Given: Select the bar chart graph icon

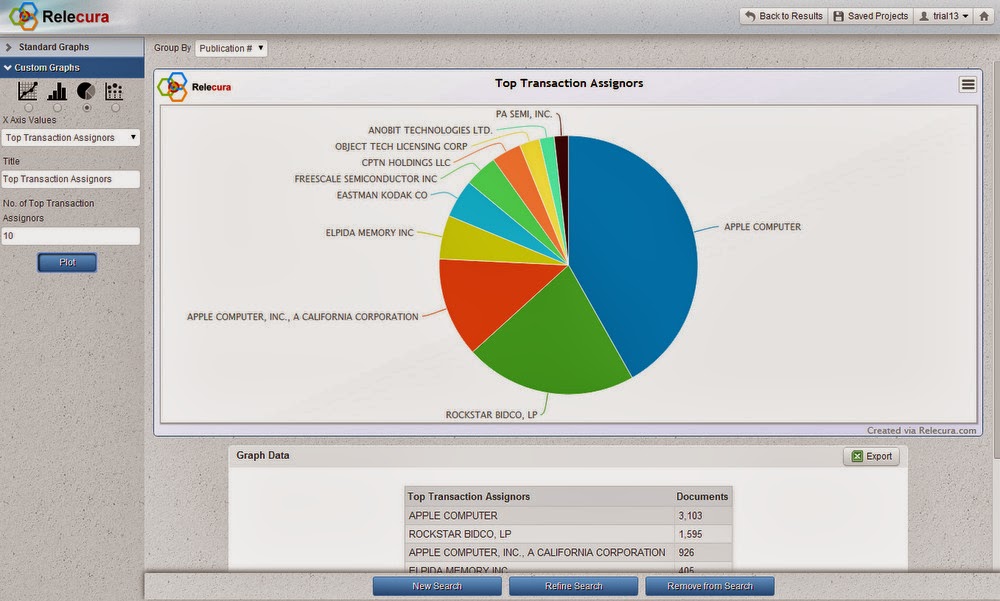Looking at the screenshot, I should [x=57, y=91].
